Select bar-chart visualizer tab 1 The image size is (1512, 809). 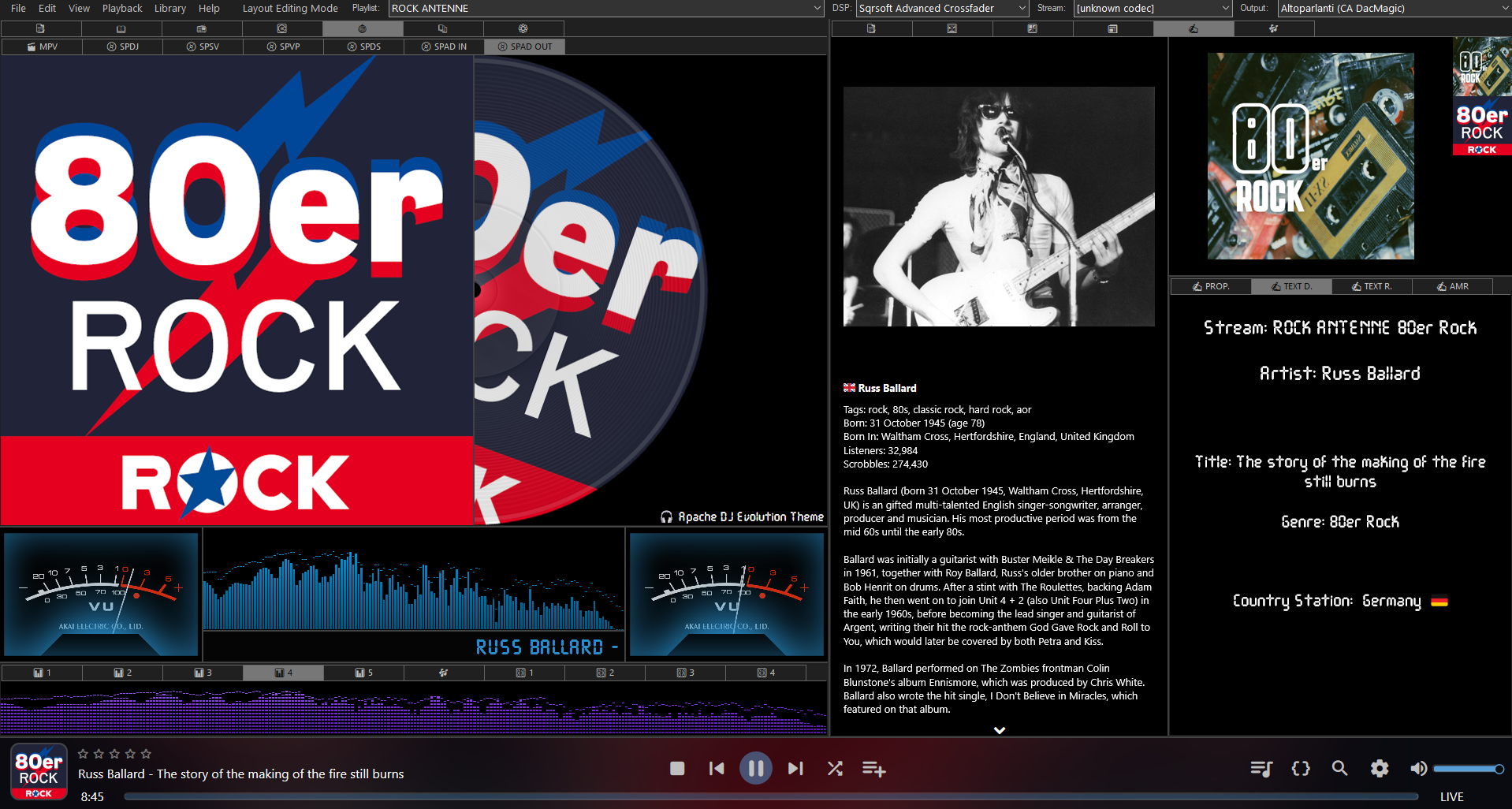pyautogui.click(x=42, y=673)
